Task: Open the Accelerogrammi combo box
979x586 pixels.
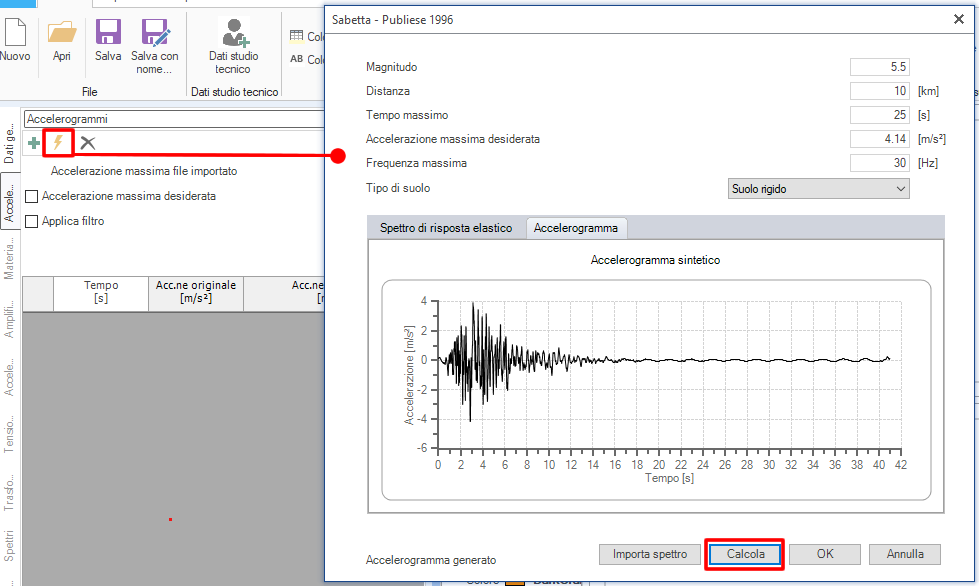Action: (174, 119)
